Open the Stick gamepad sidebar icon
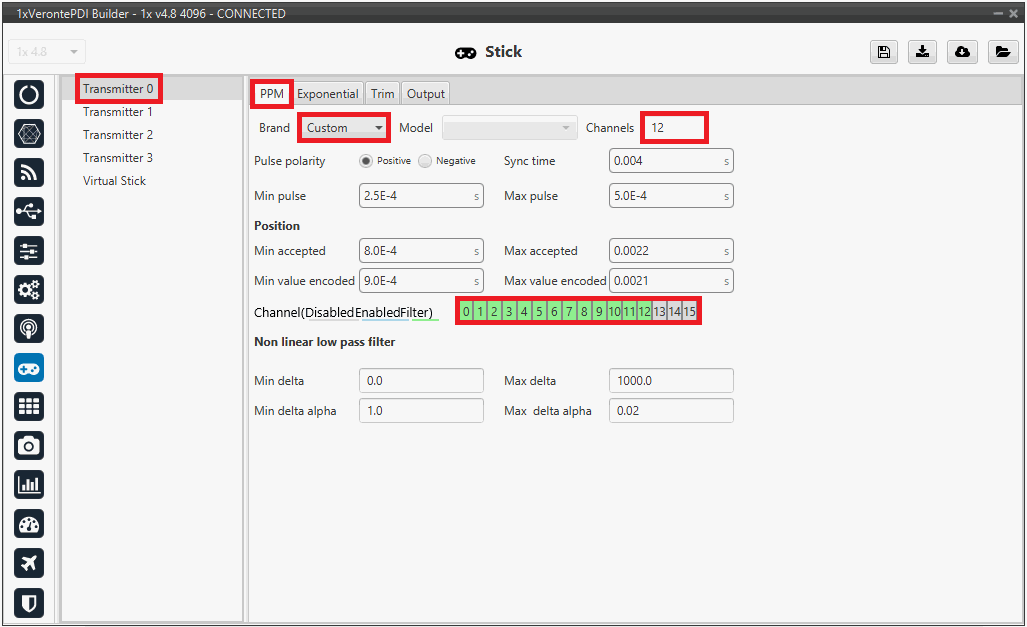Viewport: 1027px width, 627px height. 29,368
